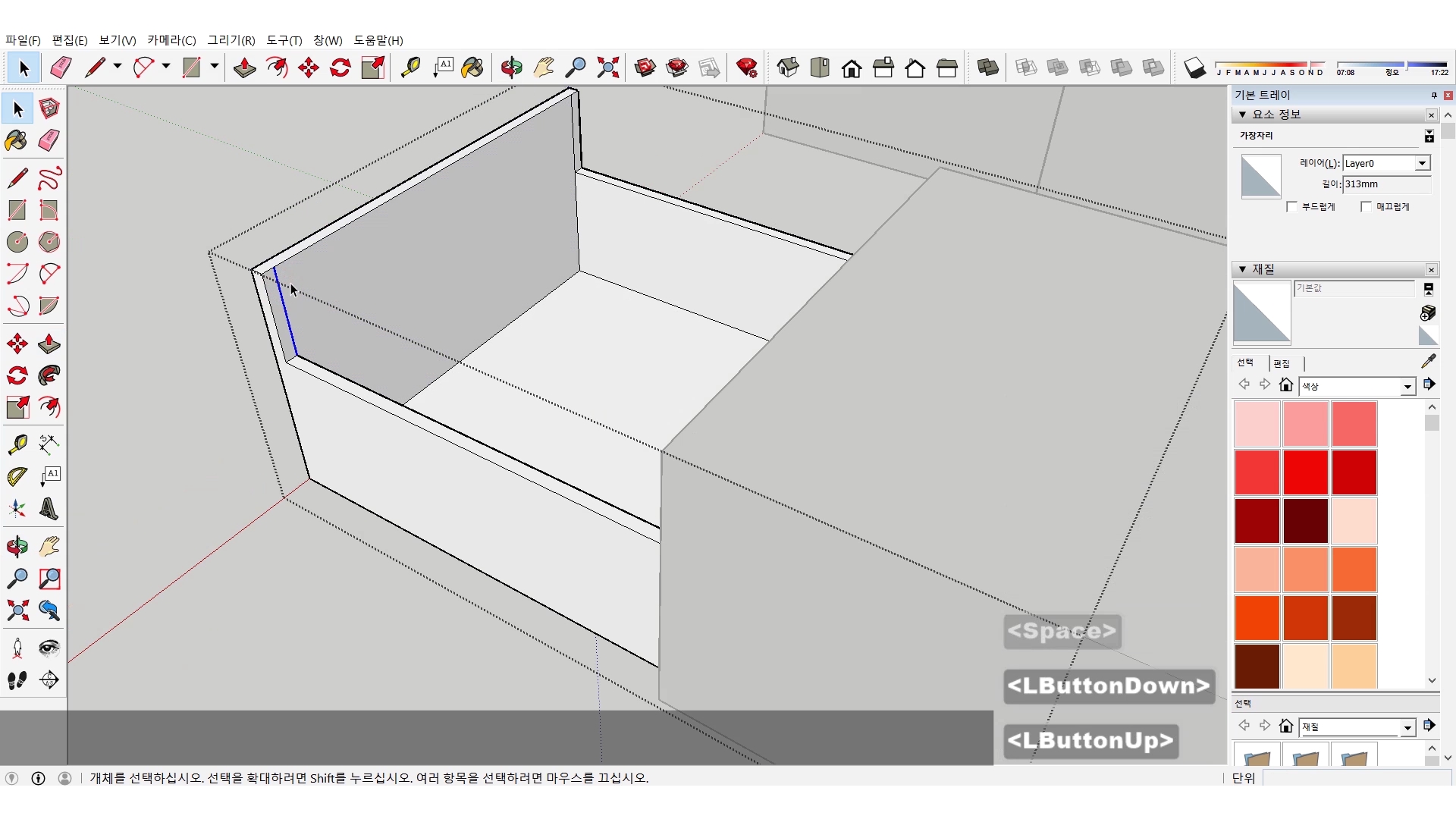
Task: Enable the 부드럽게 checkbox
Action: 1292,207
